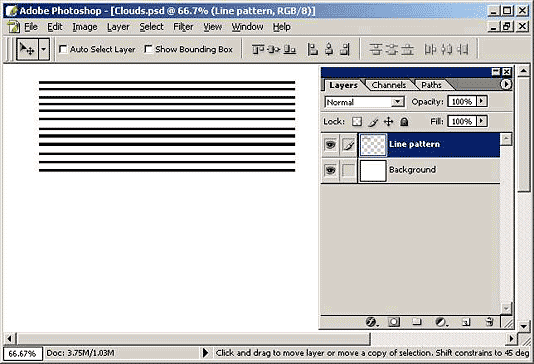This screenshot has height=364, width=534.
Task: Click the Line pattern layer thumbnail
Action: (373, 145)
